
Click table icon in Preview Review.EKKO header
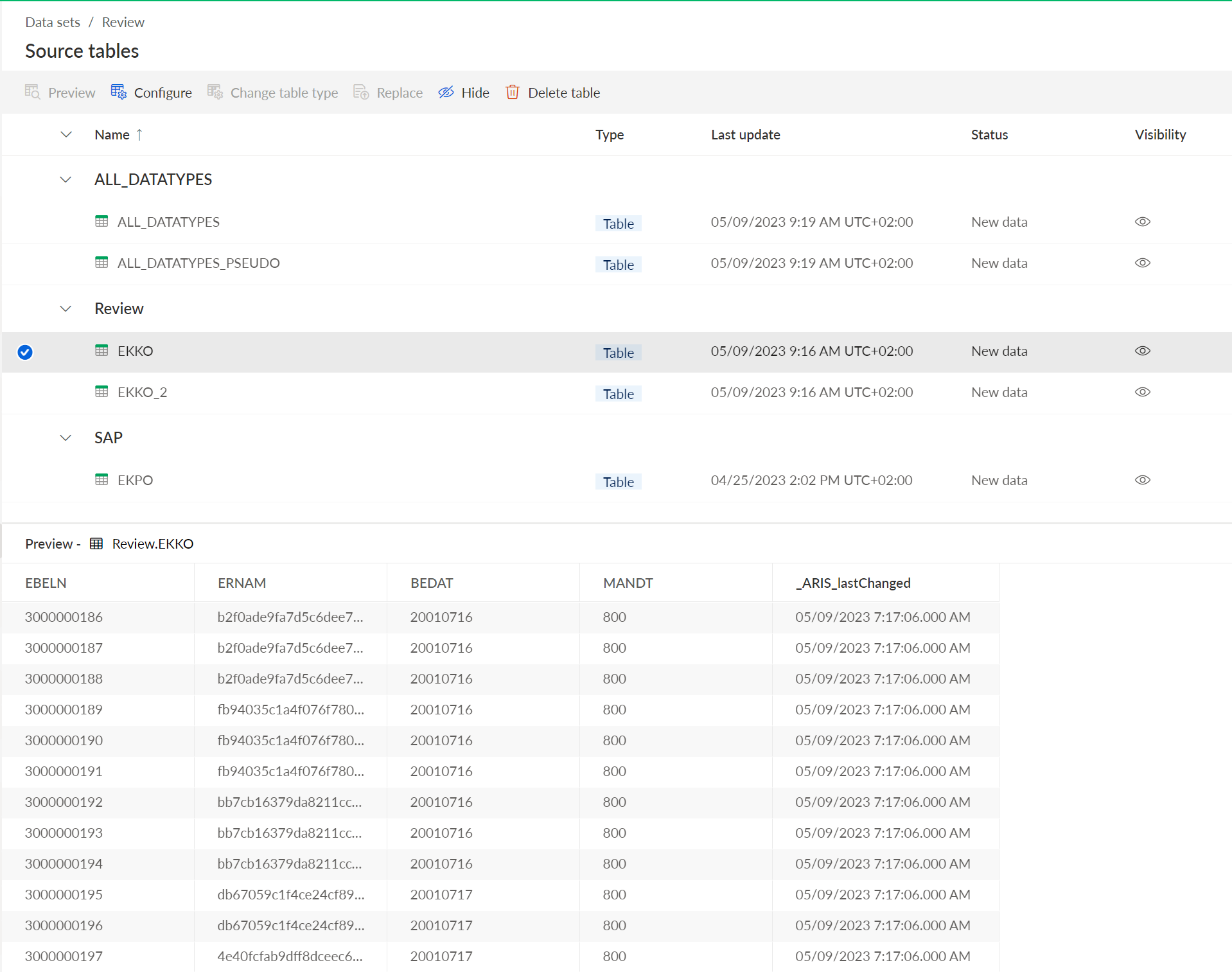pyautogui.click(x=96, y=543)
